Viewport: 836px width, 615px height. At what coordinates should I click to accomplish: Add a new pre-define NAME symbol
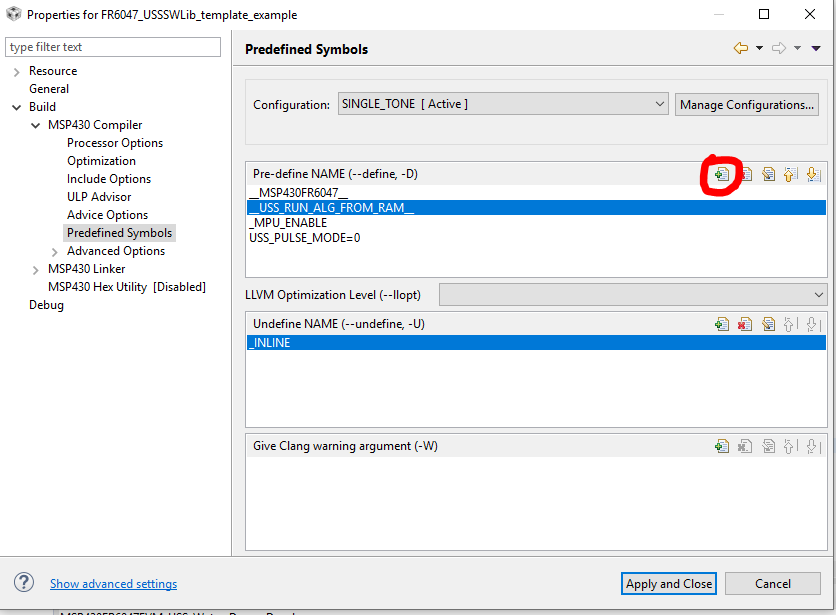(721, 173)
